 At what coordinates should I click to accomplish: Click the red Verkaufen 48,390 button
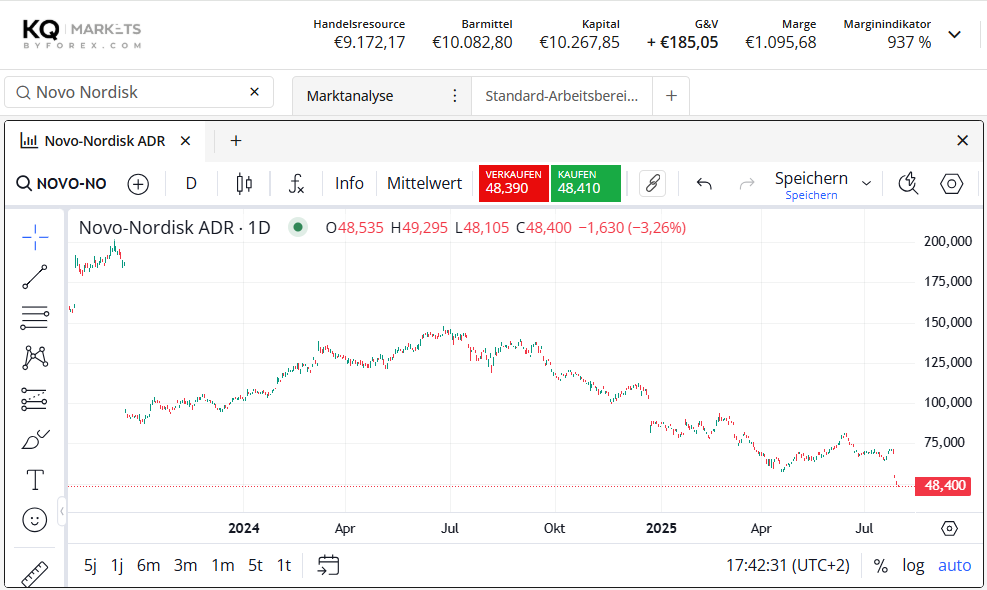tap(514, 183)
